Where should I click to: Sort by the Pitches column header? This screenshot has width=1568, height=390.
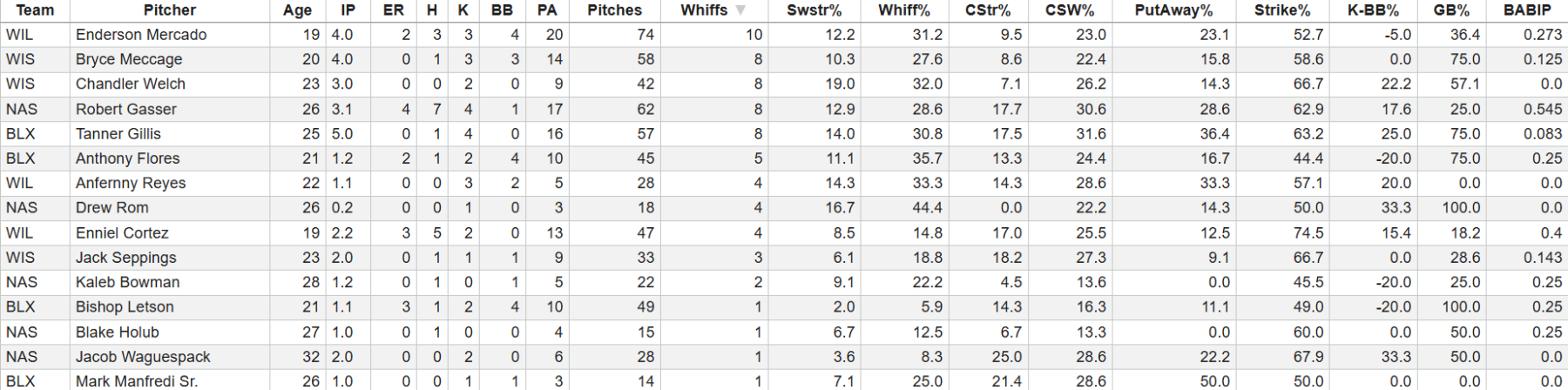click(614, 10)
